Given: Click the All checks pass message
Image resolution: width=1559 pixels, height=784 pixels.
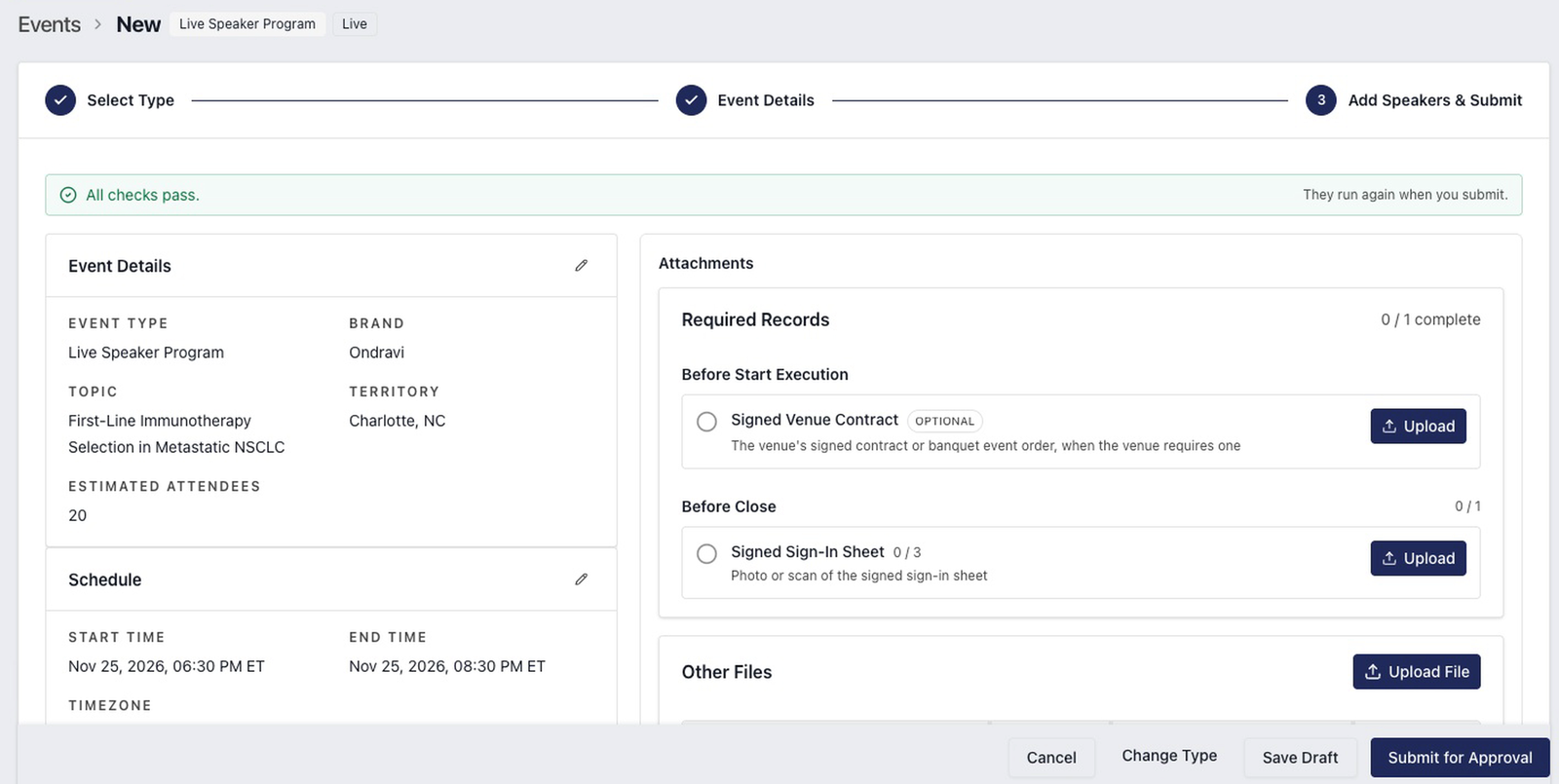Looking at the screenshot, I should (x=142, y=195).
